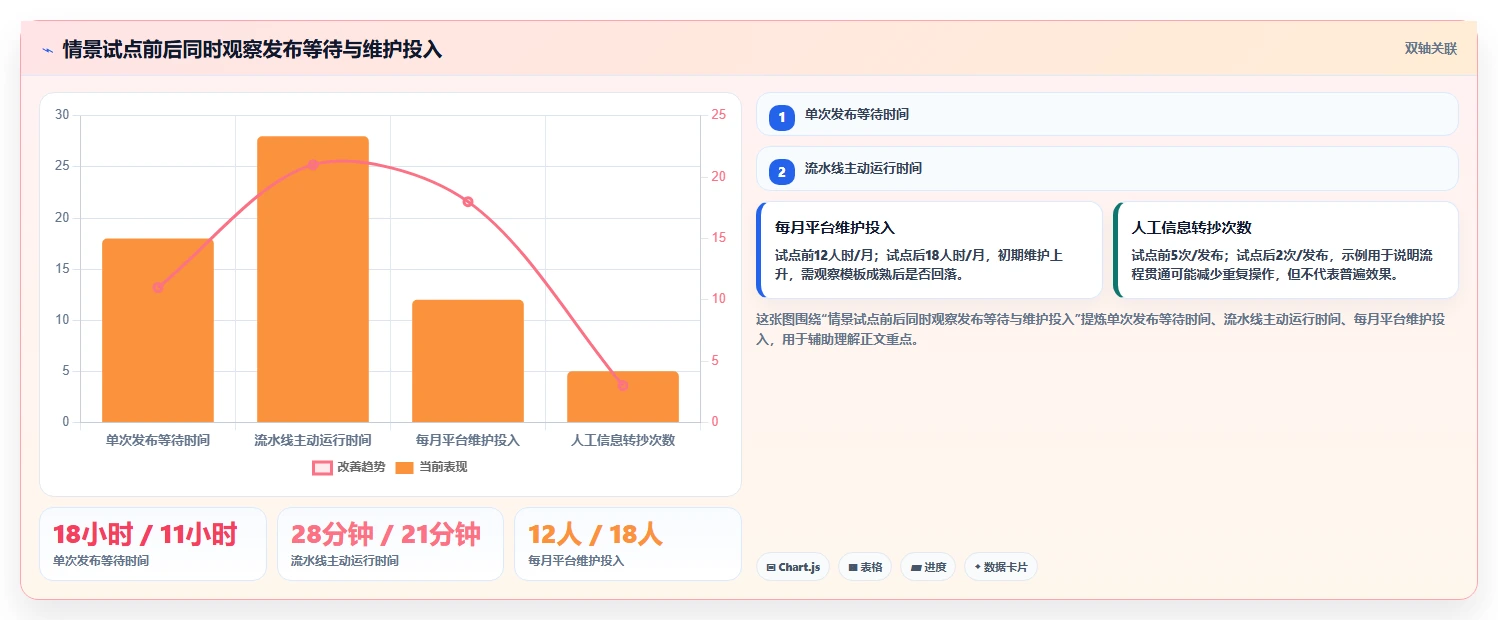Click x-axis label 人工信息转抄次数
The image size is (1498, 620).
coord(623,440)
